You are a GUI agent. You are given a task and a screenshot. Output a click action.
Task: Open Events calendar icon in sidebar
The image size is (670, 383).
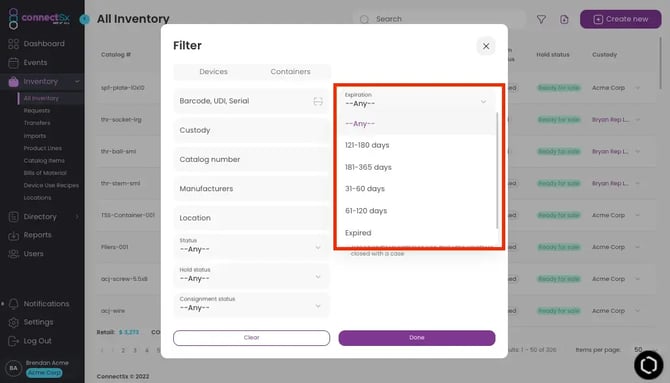[14, 63]
